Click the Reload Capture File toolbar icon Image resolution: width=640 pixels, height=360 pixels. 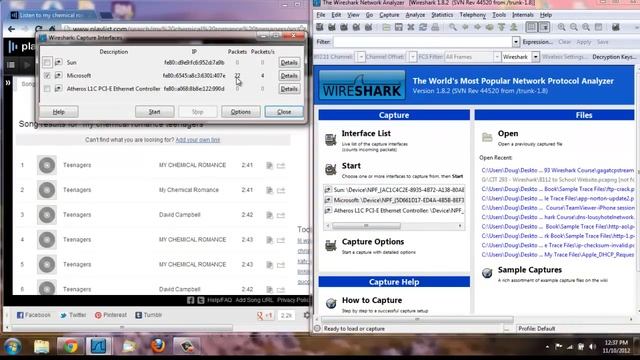pyautogui.click(x=423, y=27)
